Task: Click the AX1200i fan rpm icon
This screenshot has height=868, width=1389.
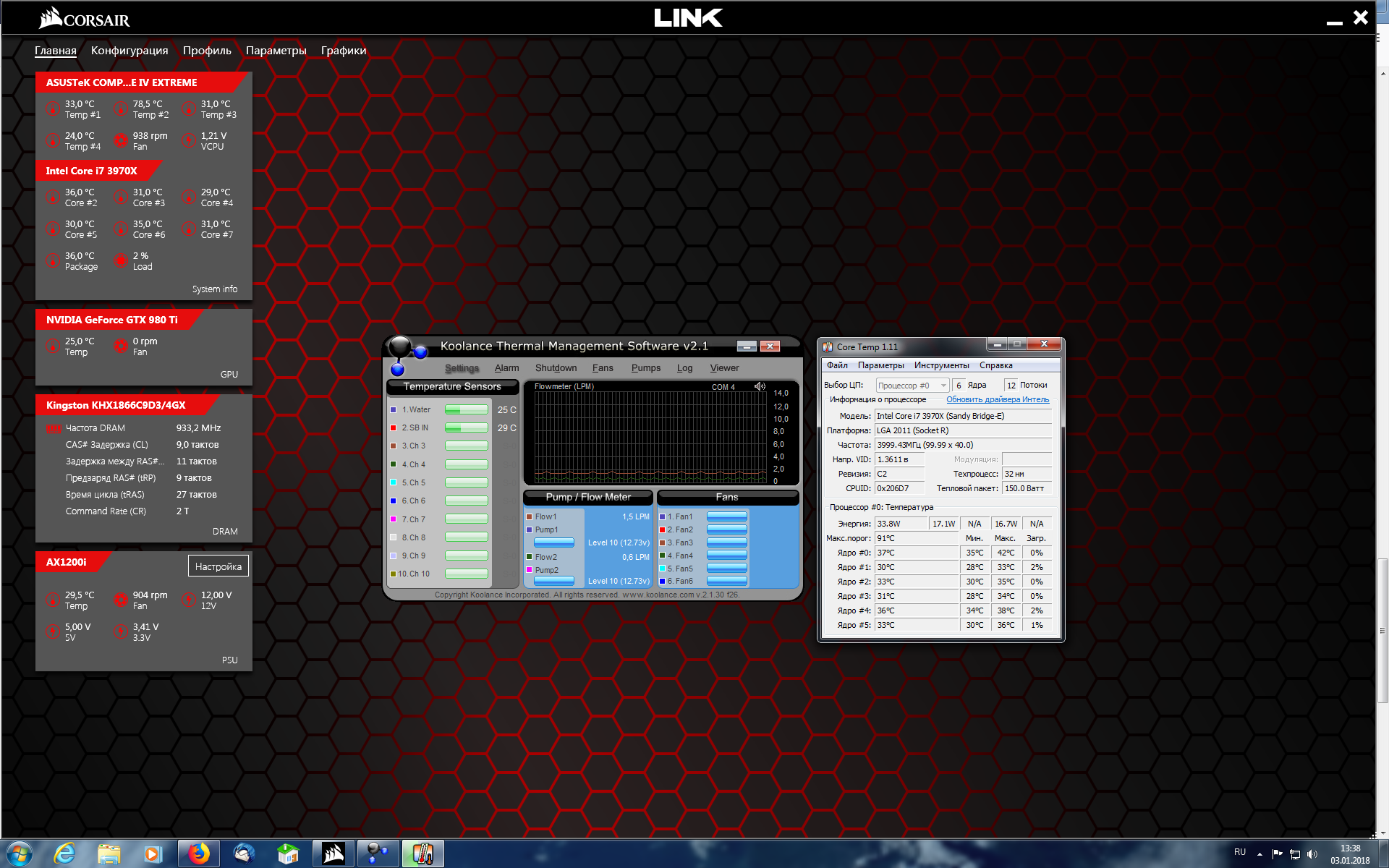Action: 121,600
